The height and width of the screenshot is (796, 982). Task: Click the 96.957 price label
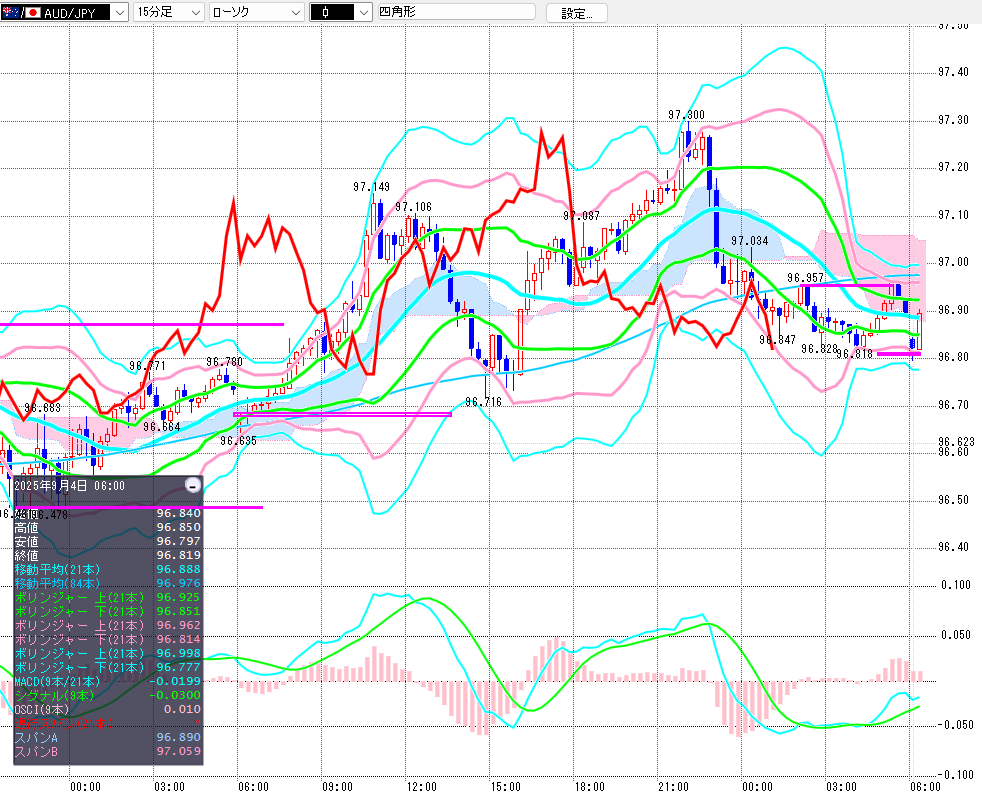(x=805, y=278)
